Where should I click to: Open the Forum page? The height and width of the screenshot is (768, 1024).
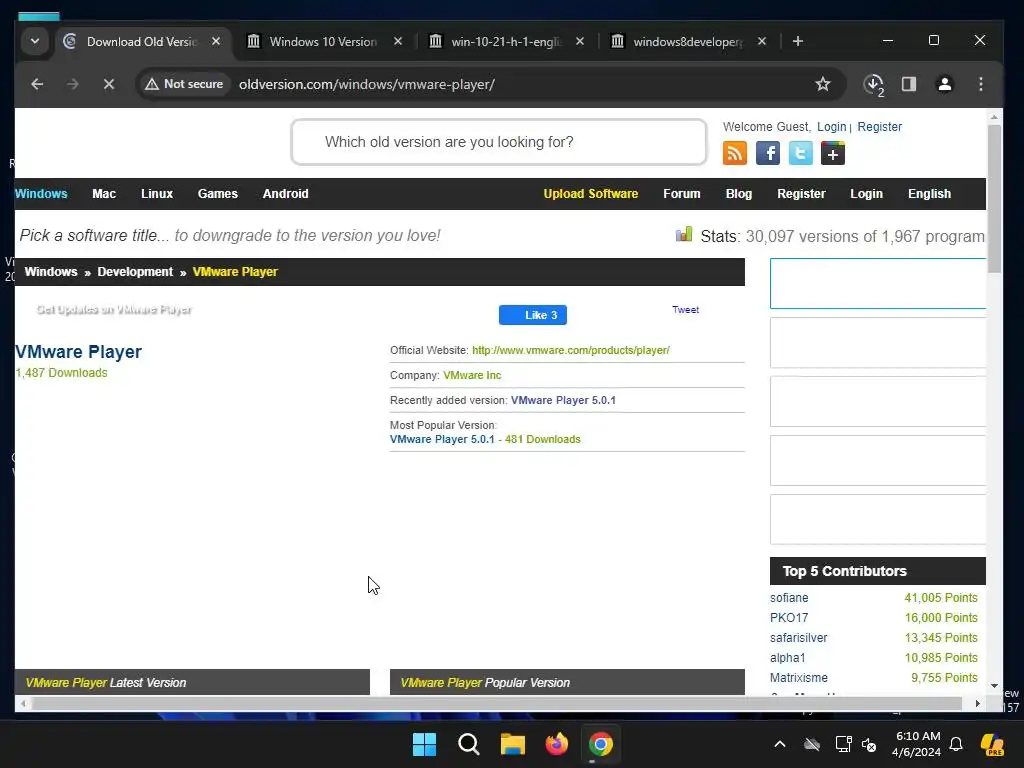tap(682, 194)
